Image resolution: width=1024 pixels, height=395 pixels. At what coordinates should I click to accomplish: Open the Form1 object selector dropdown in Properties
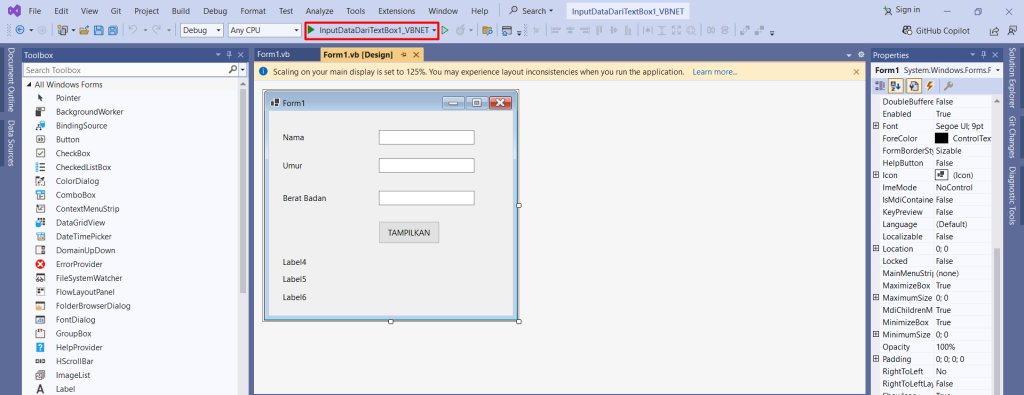coord(998,70)
